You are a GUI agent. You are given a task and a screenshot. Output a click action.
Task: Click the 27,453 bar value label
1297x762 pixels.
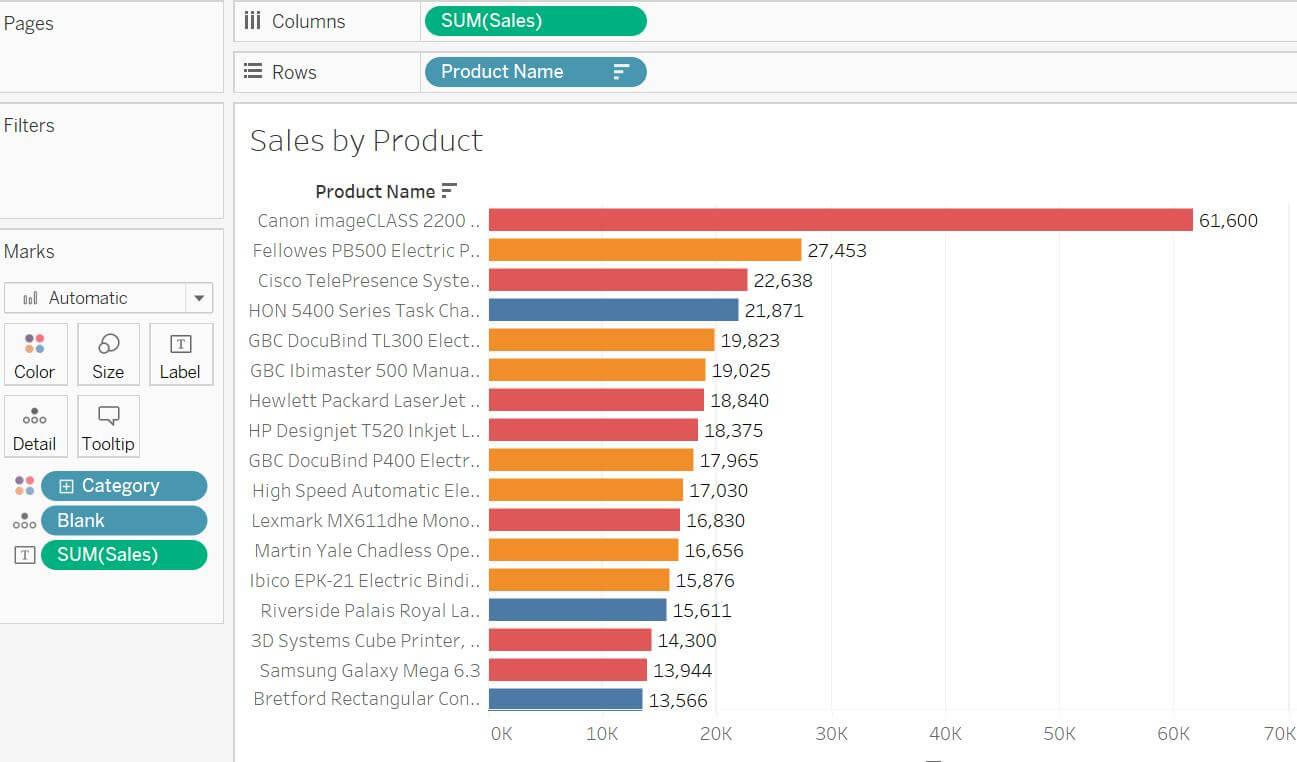click(x=837, y=251)
